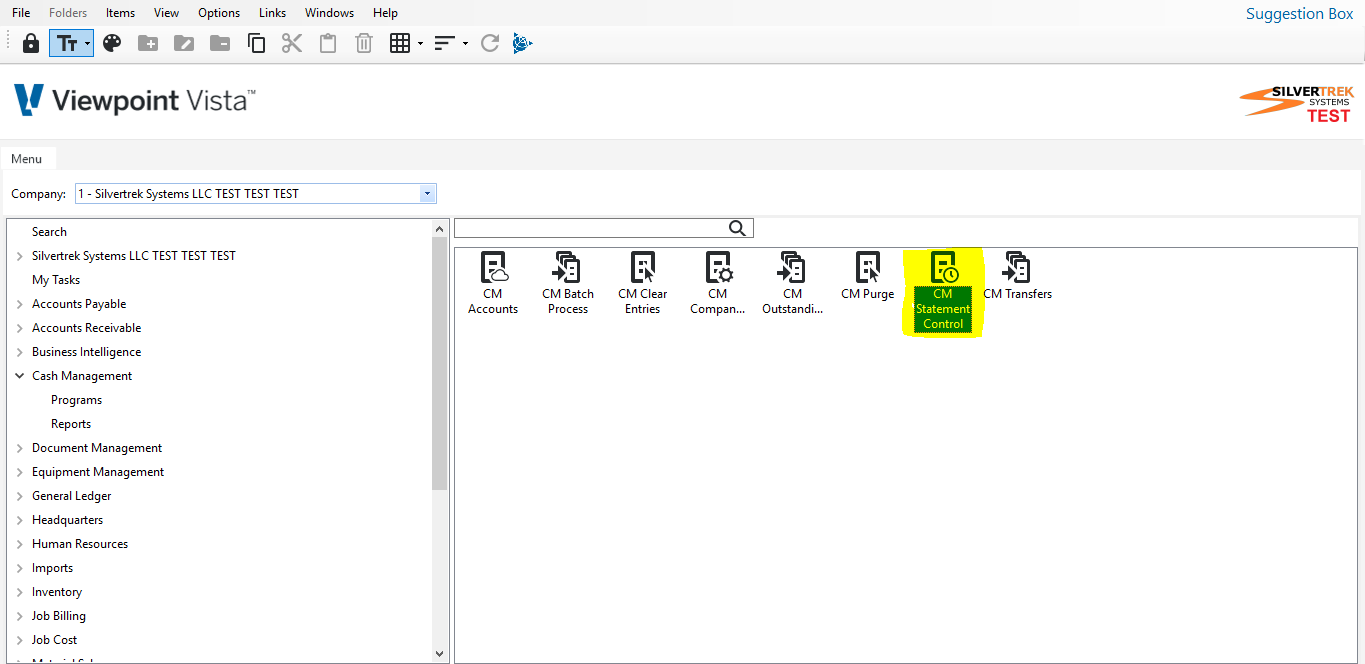Image resolution: width=1365 pixels, height=664 pixels.
Task: Toggle the text size (Tt) tool
Action: 66,43
